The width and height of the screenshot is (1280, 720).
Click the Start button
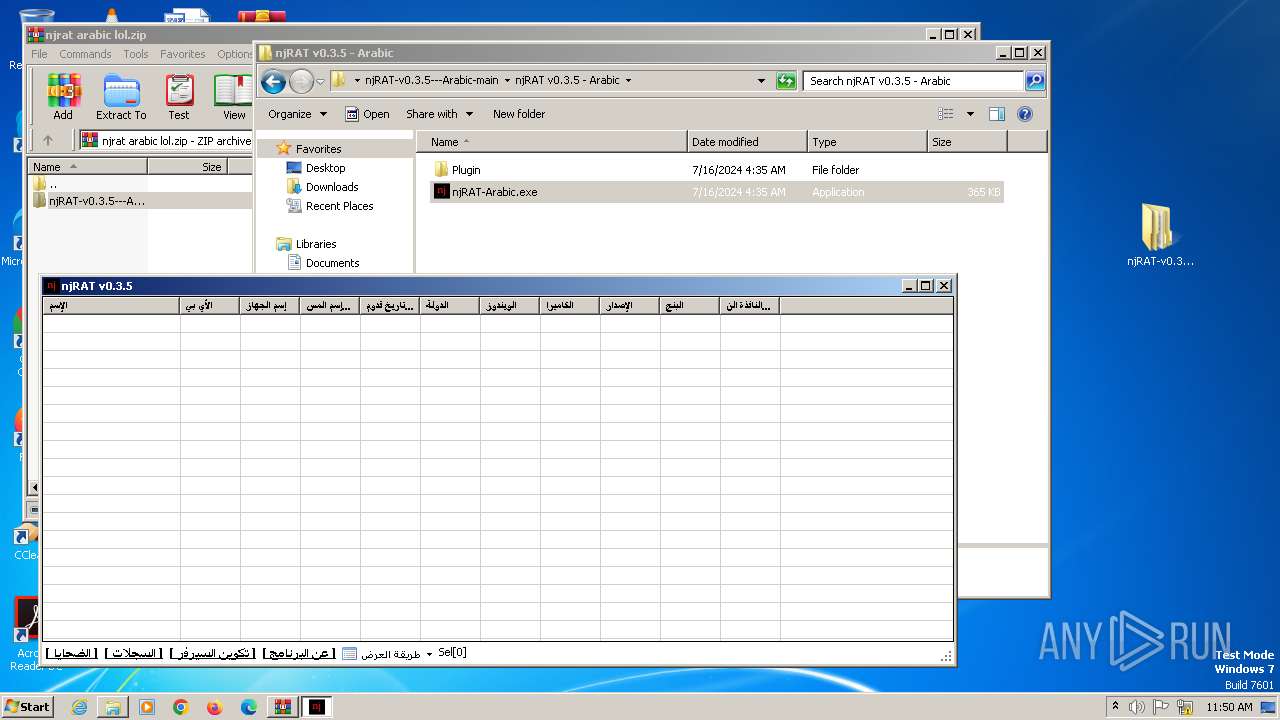(x=28, y=707)
